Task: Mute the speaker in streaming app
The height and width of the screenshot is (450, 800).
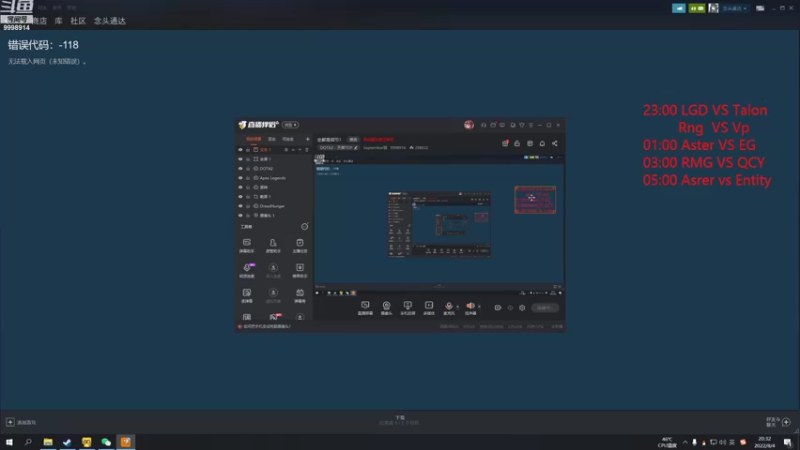Action: coord(470,308)
